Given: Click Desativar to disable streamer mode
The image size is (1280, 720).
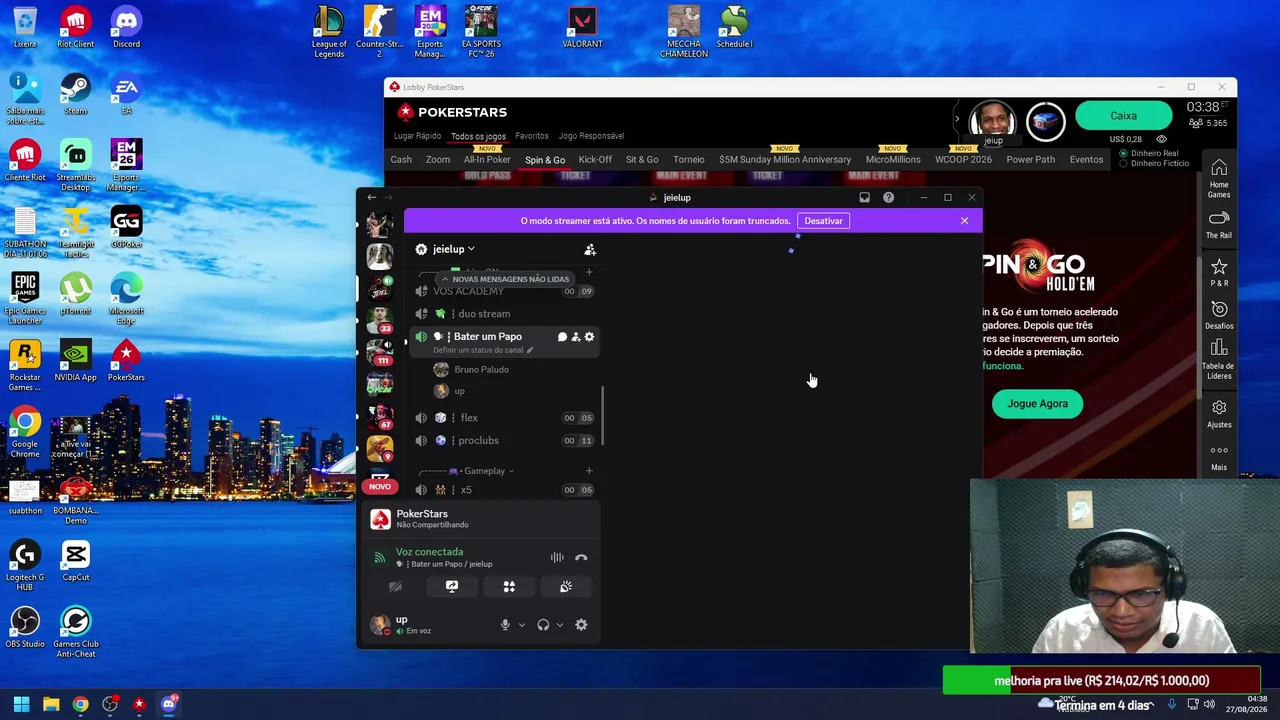Looking at the screenshot, I should [823, 221].
